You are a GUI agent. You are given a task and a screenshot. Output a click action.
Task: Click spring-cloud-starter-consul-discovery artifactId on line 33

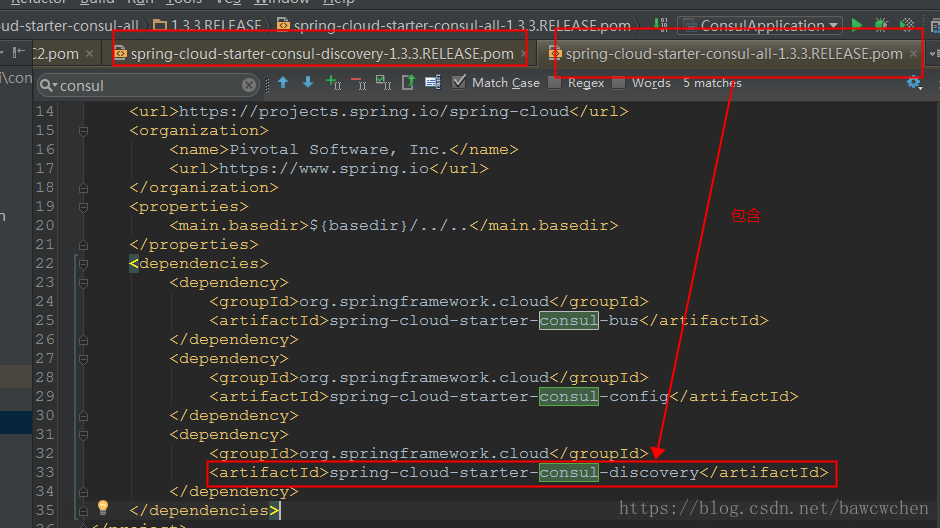519,473
